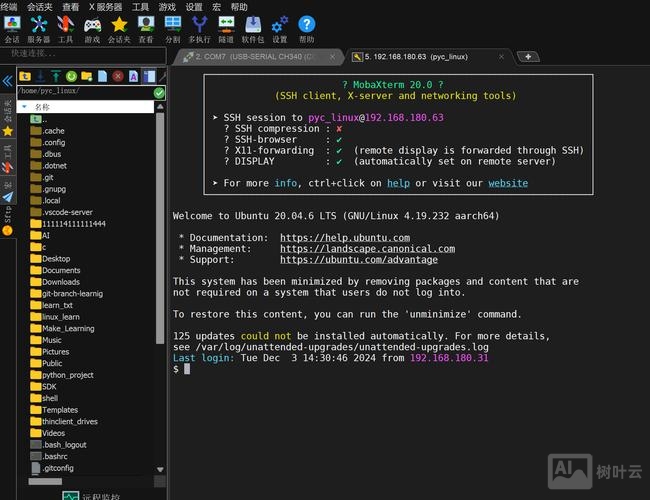
Task: Create new folder in SFTP browser
Action: tap(87, 76)
